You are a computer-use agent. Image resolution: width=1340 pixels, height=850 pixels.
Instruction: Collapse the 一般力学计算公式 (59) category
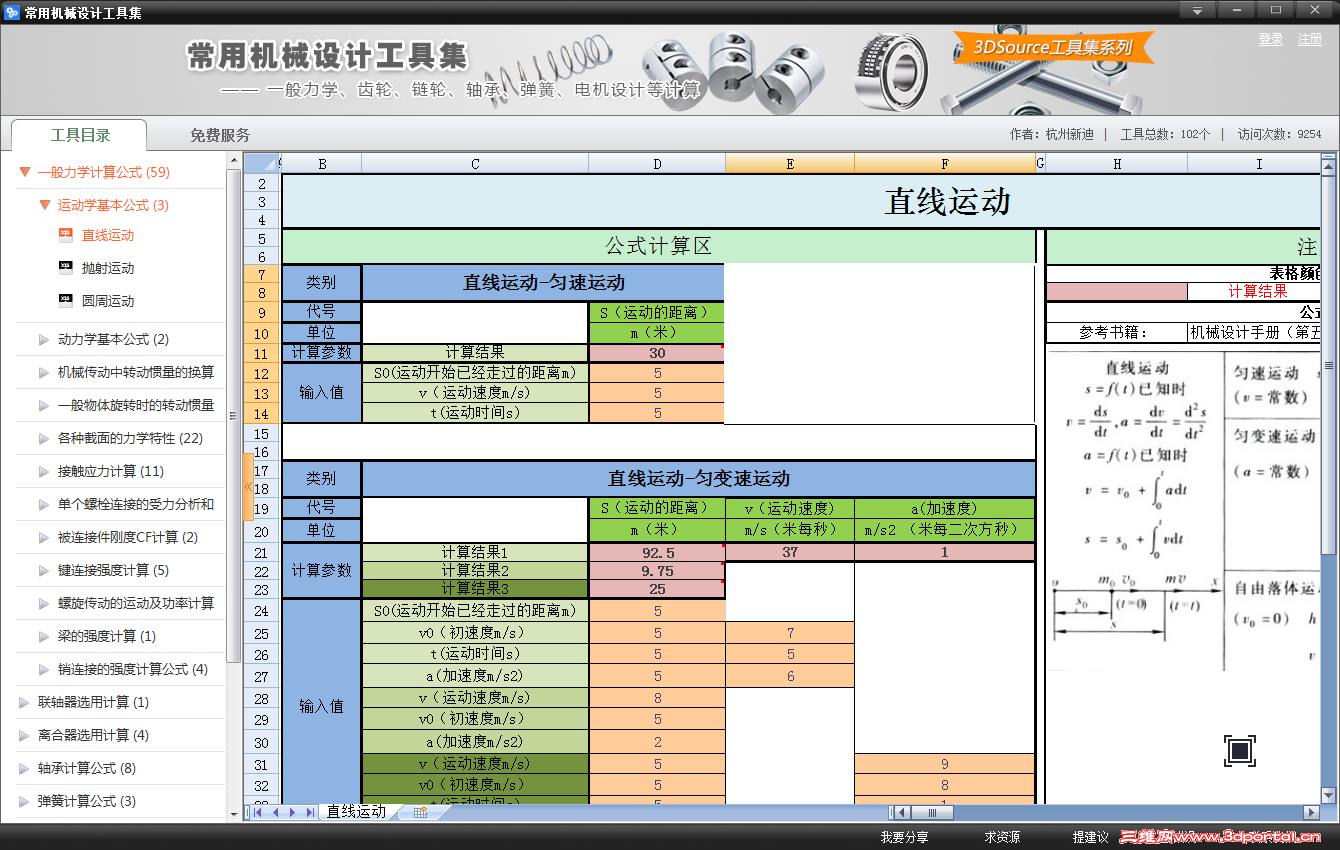(x=24, y=171)
